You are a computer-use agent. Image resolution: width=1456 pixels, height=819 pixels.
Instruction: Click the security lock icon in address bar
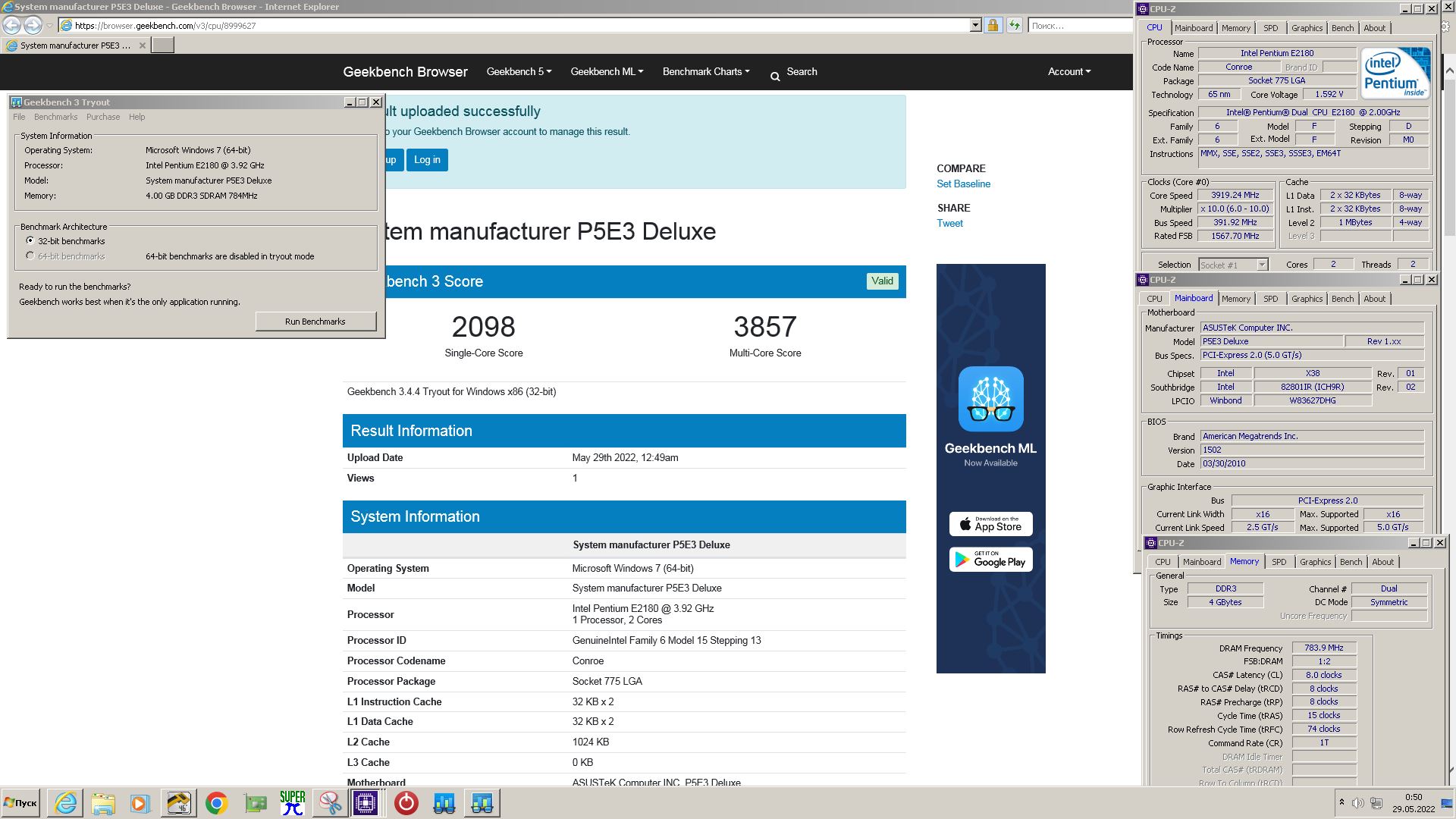tap(993, 26)
